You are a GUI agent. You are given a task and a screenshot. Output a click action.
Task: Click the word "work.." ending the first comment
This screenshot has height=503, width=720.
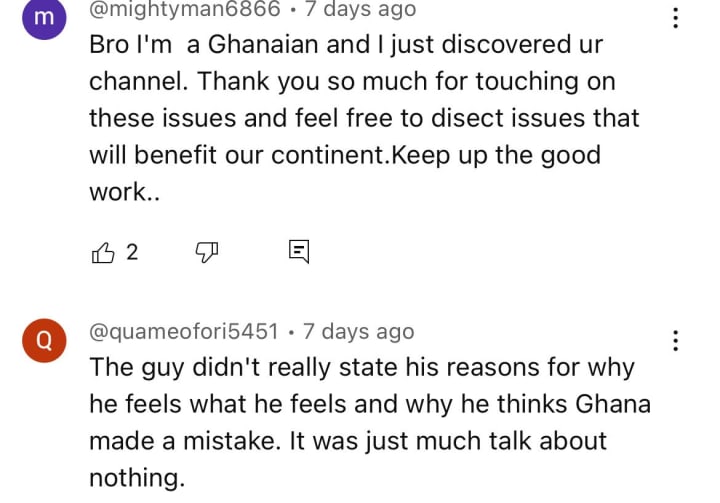point(124,192)
